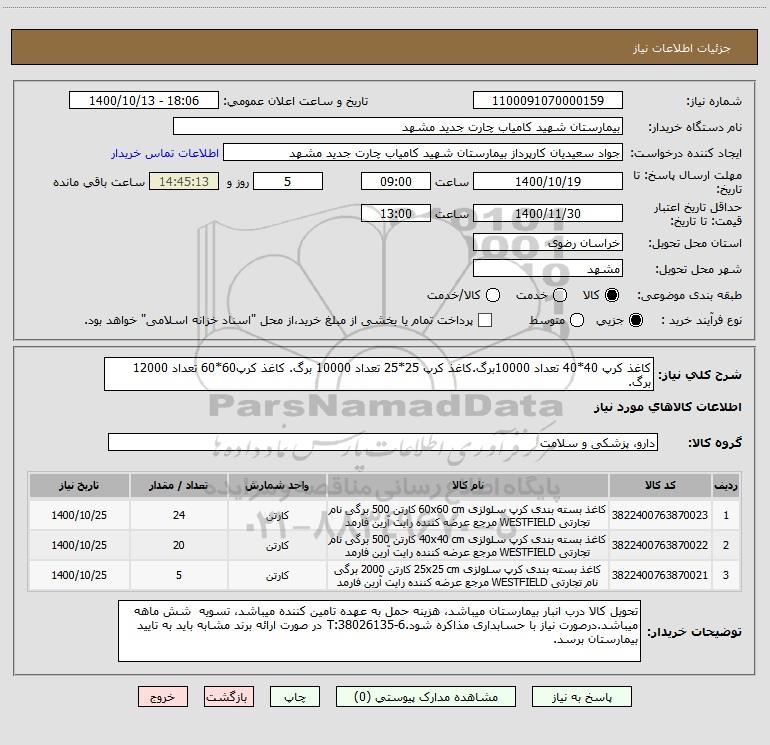The image size is (770, 745).
Task: Click the تاریخ نیاز column header
Action: click(x=79, y=486)
